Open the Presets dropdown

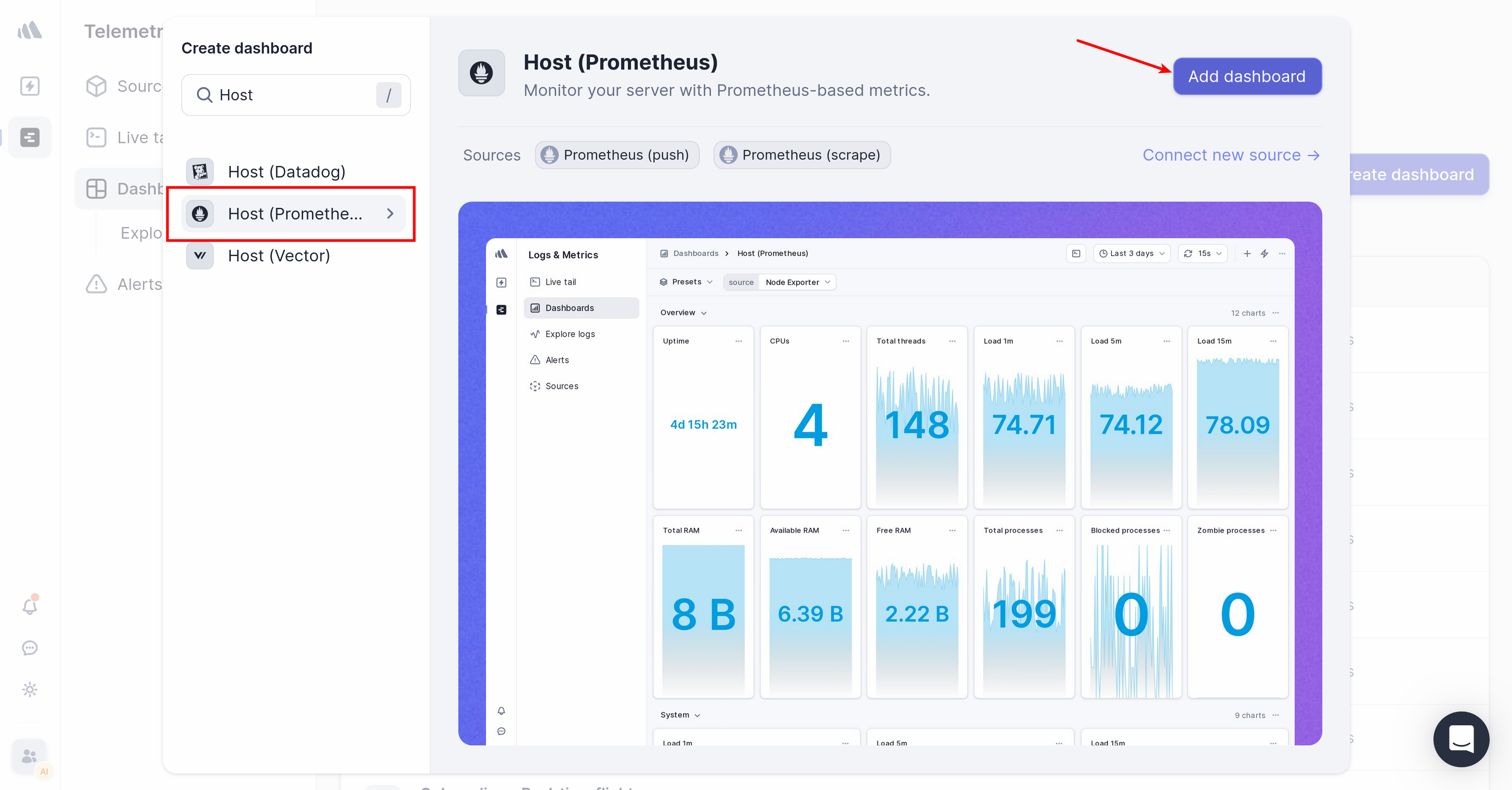point(686,281)
